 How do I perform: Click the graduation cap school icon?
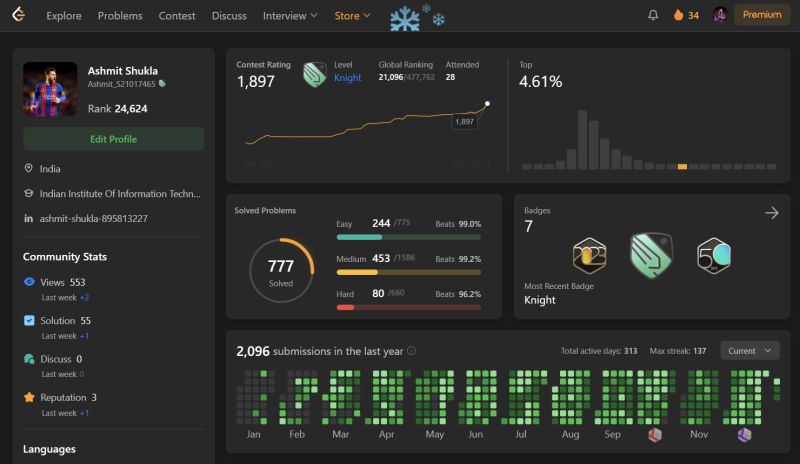click(x=29, y=193)
